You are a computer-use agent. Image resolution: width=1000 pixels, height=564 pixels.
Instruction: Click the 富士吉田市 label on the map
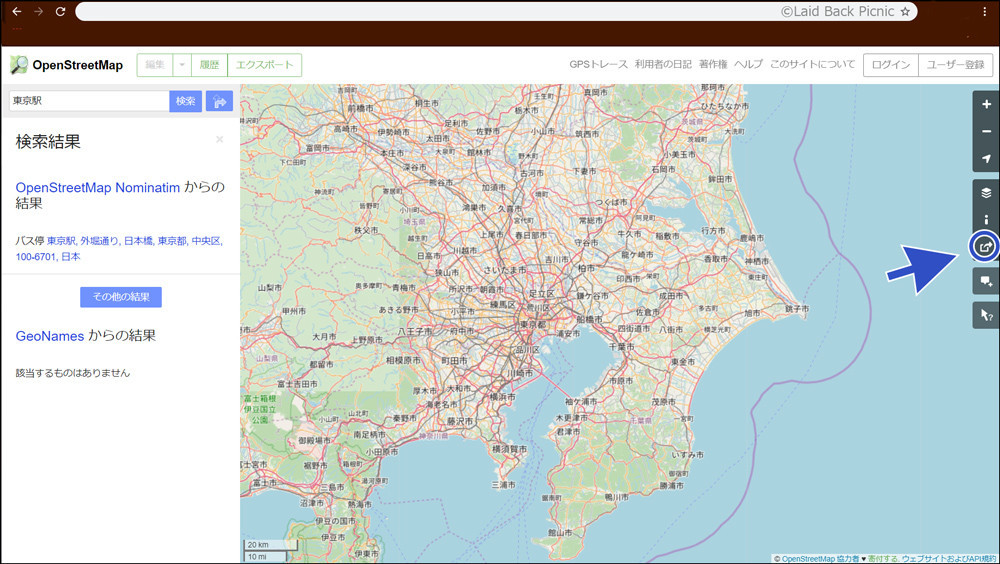click(x=297, y=384)
